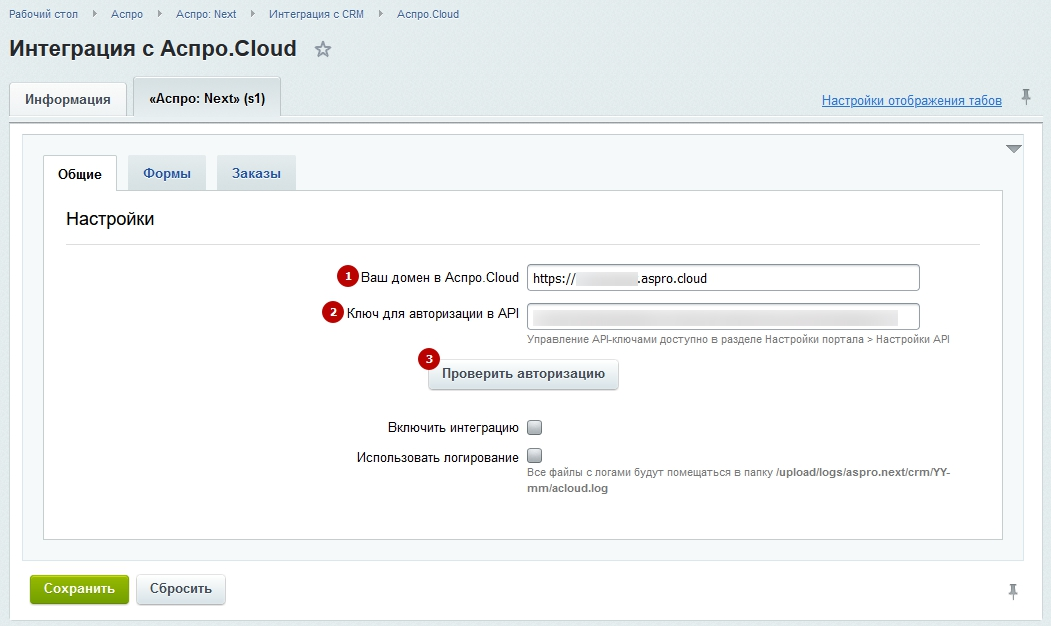This screenshot has width=1051, height=626.
Task: Click the green 'Сохранить' button
Action: (x=79, y=589)
